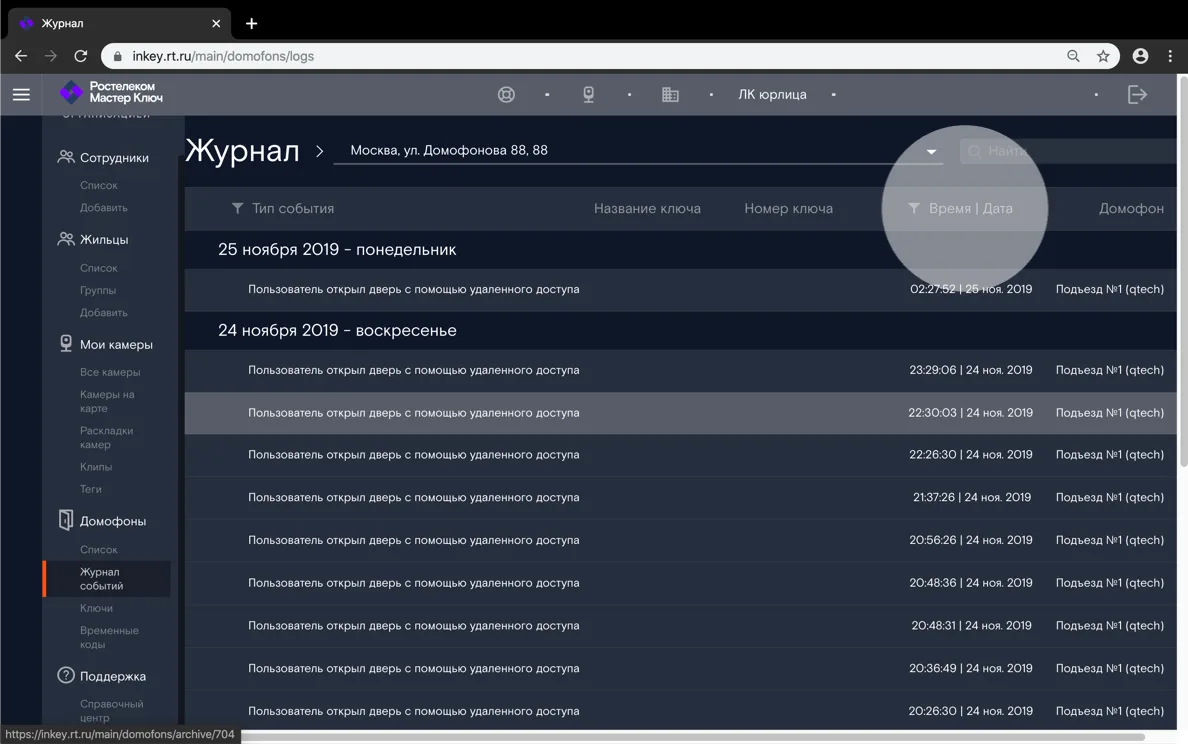Open Жильцы section in sidebar

tap(104, 239)
